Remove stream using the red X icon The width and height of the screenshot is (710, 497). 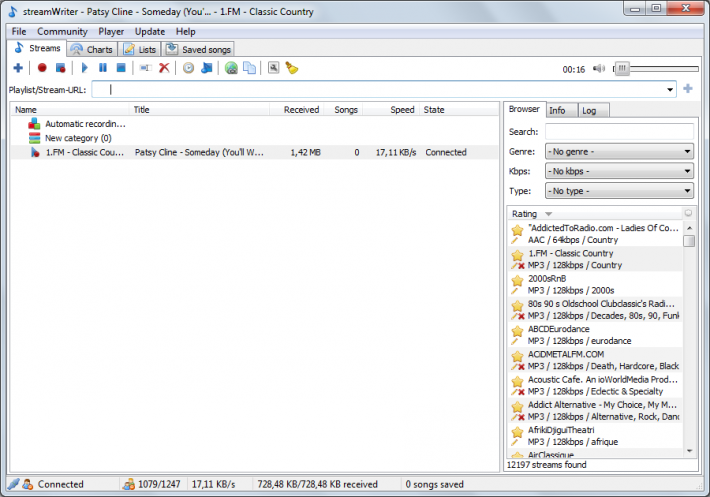click(x=164, y=68)
